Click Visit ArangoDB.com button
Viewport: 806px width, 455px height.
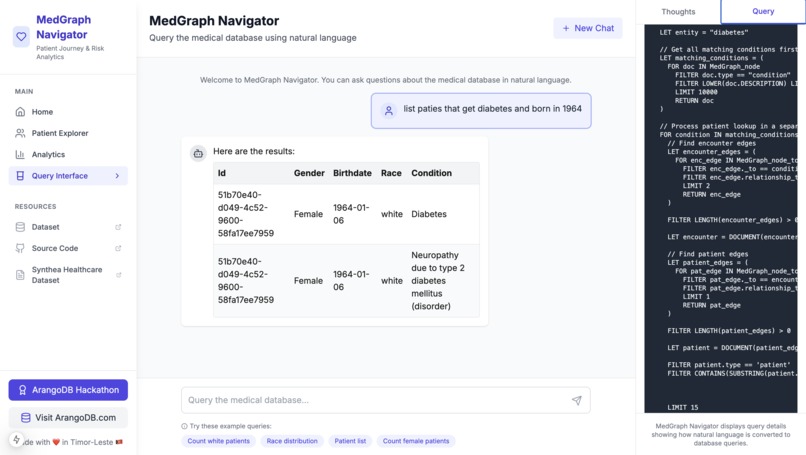click(x=68, y=417)
